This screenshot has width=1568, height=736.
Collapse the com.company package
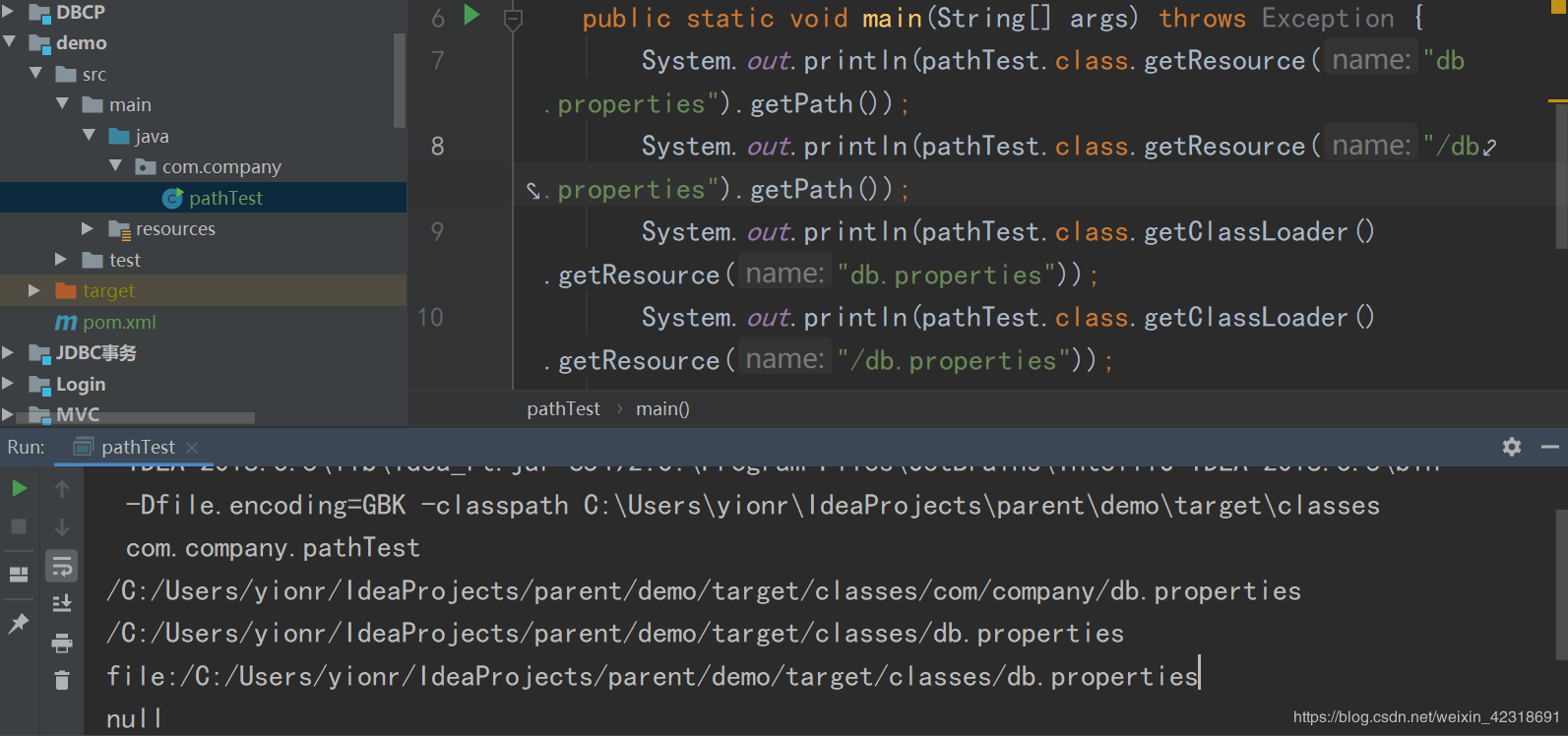point(116,166)
